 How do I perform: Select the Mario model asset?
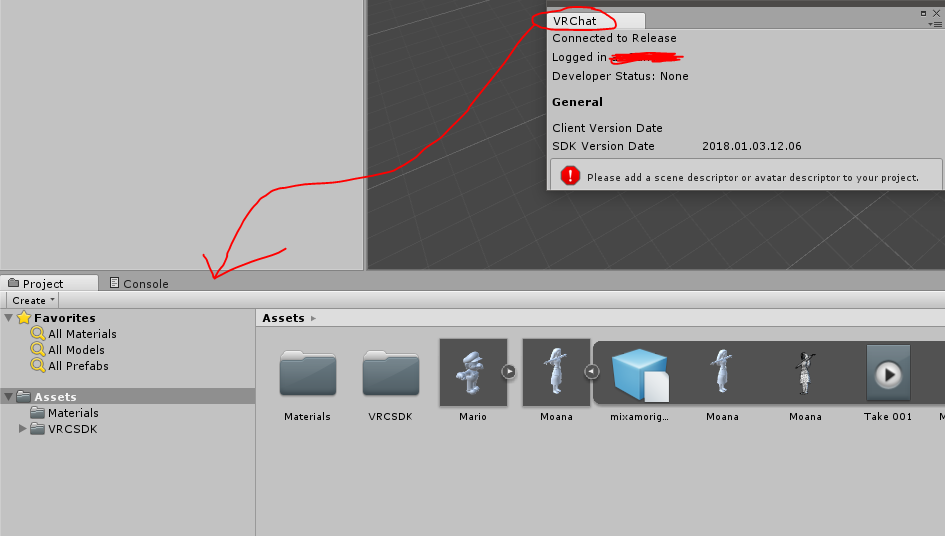click(473, 372)
